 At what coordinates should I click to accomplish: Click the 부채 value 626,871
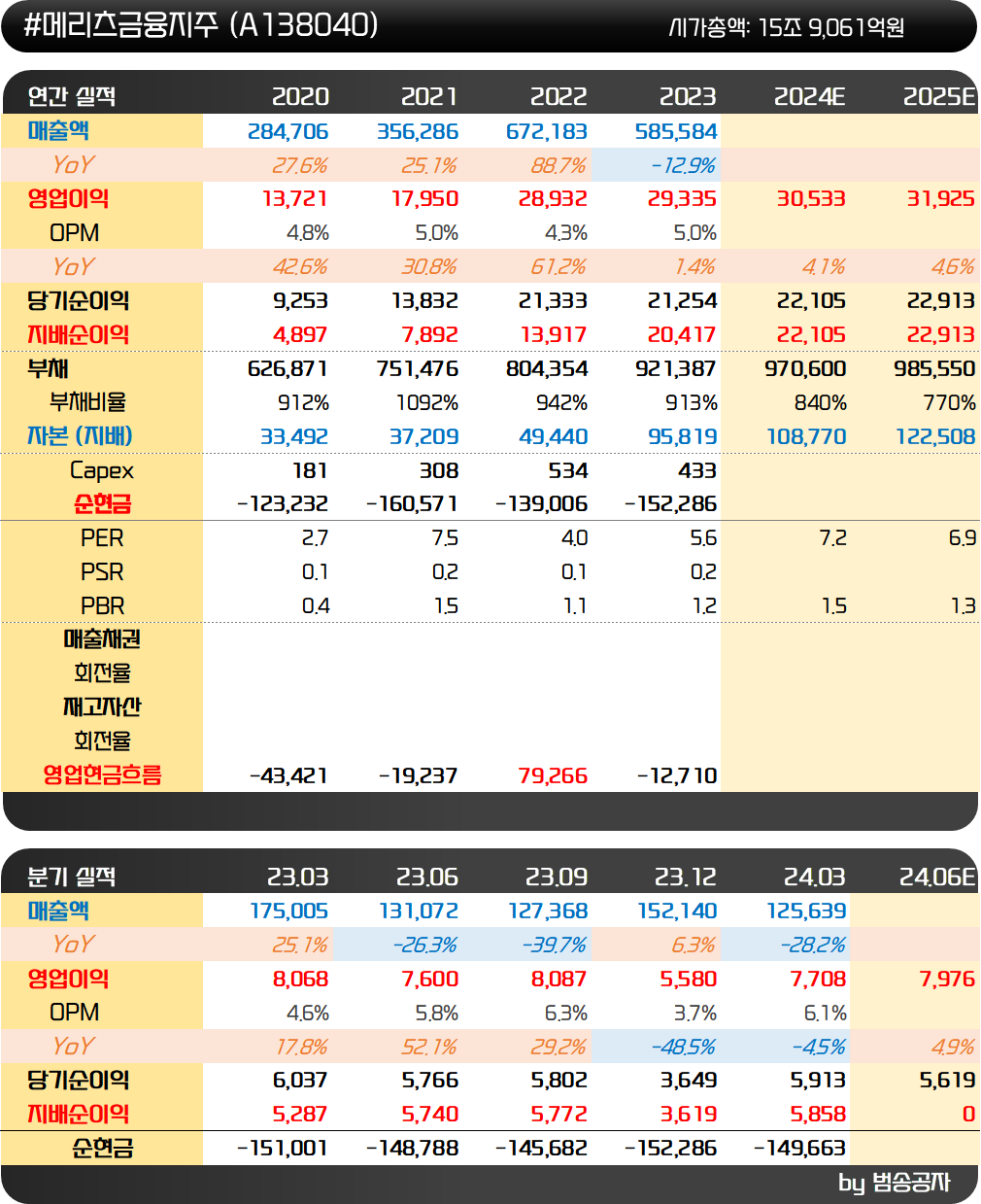click(288, 368)
